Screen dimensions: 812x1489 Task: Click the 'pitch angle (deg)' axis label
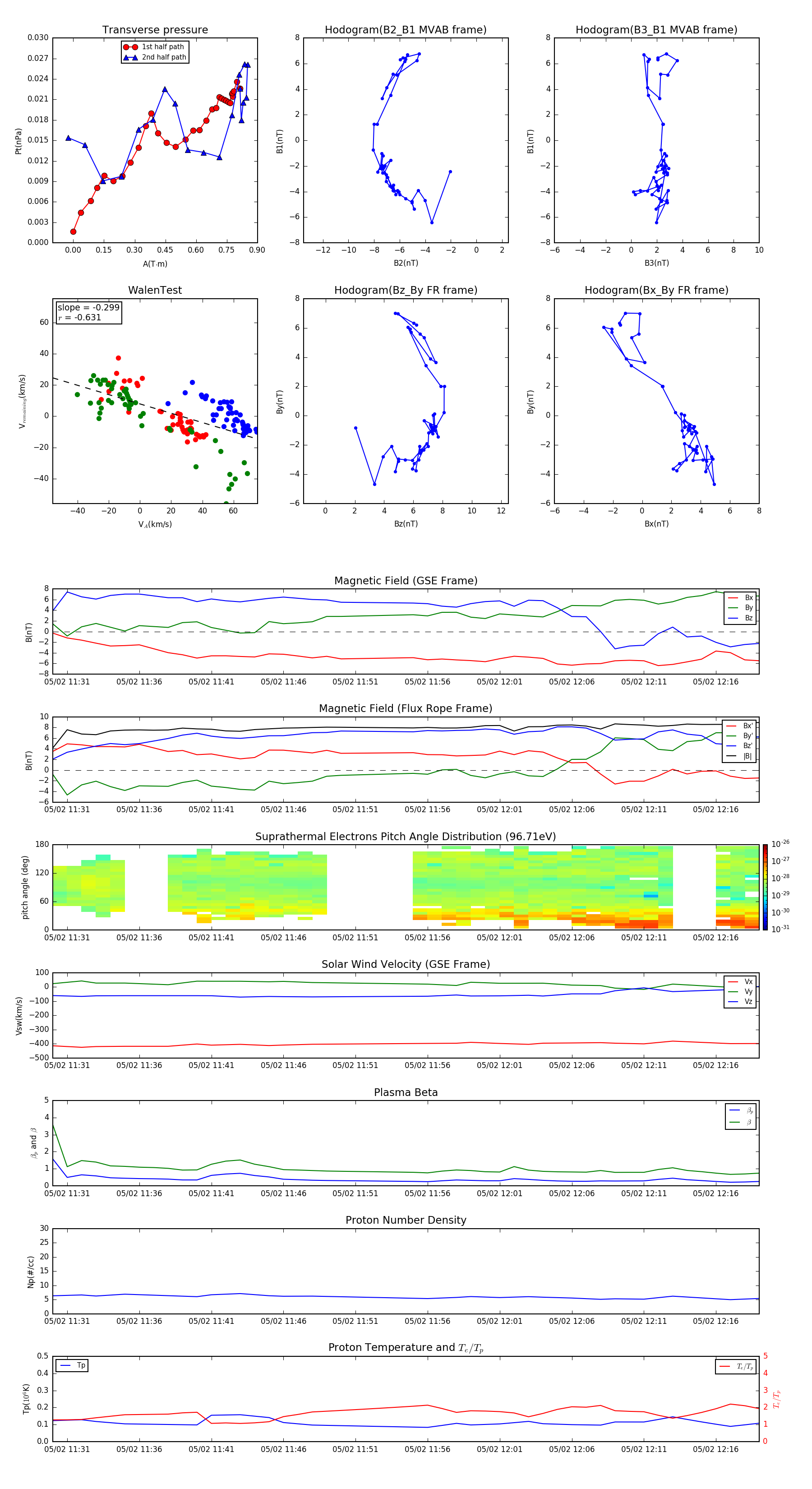[x=25, y=887]
